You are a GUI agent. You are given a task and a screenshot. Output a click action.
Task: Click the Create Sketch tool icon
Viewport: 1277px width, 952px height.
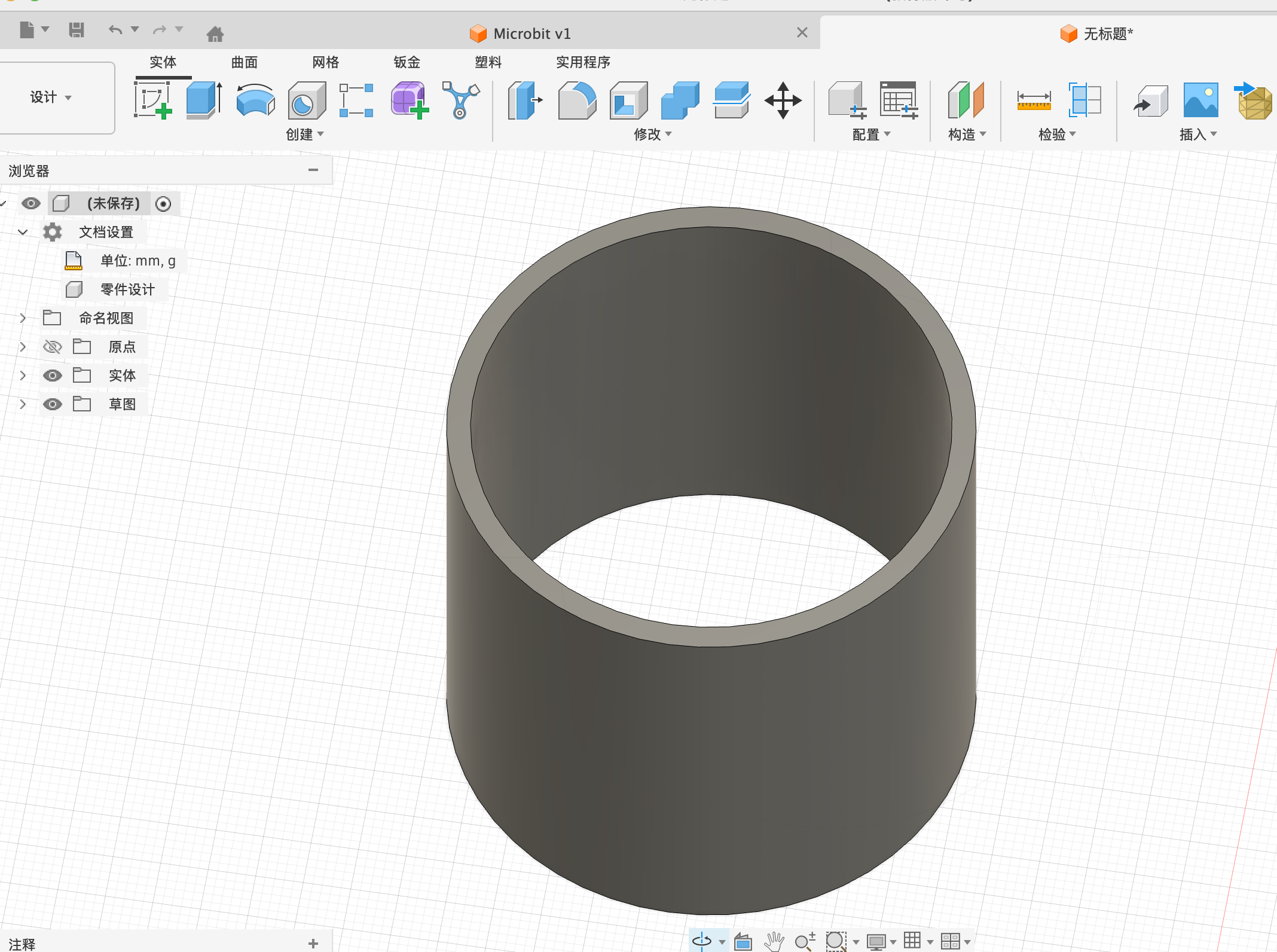(153, 100)
